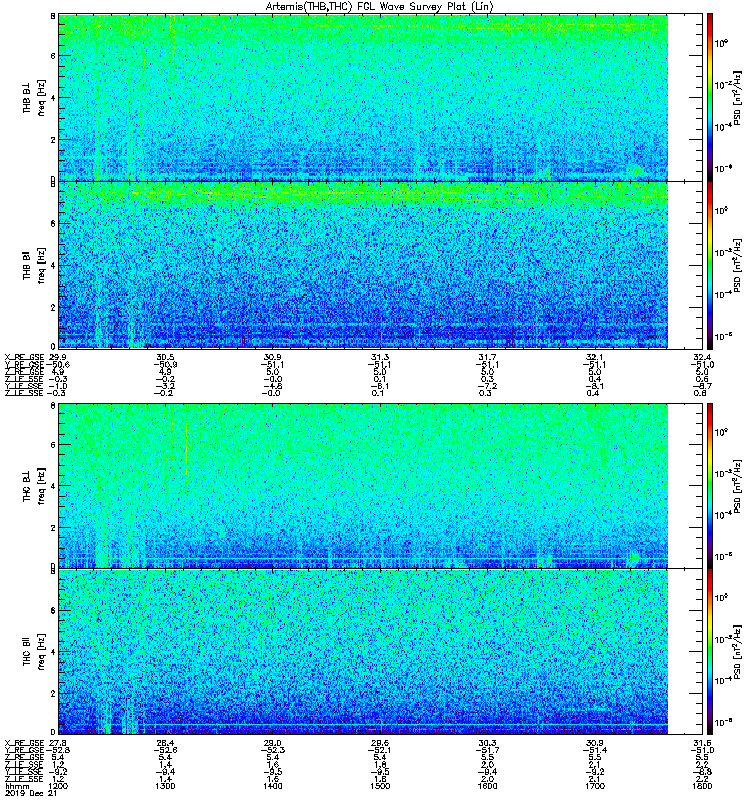Click the THC X_RE_GSE value 28.4
Image resolution: width=750 pixels, height=800 pixels.
pos(165,743)
